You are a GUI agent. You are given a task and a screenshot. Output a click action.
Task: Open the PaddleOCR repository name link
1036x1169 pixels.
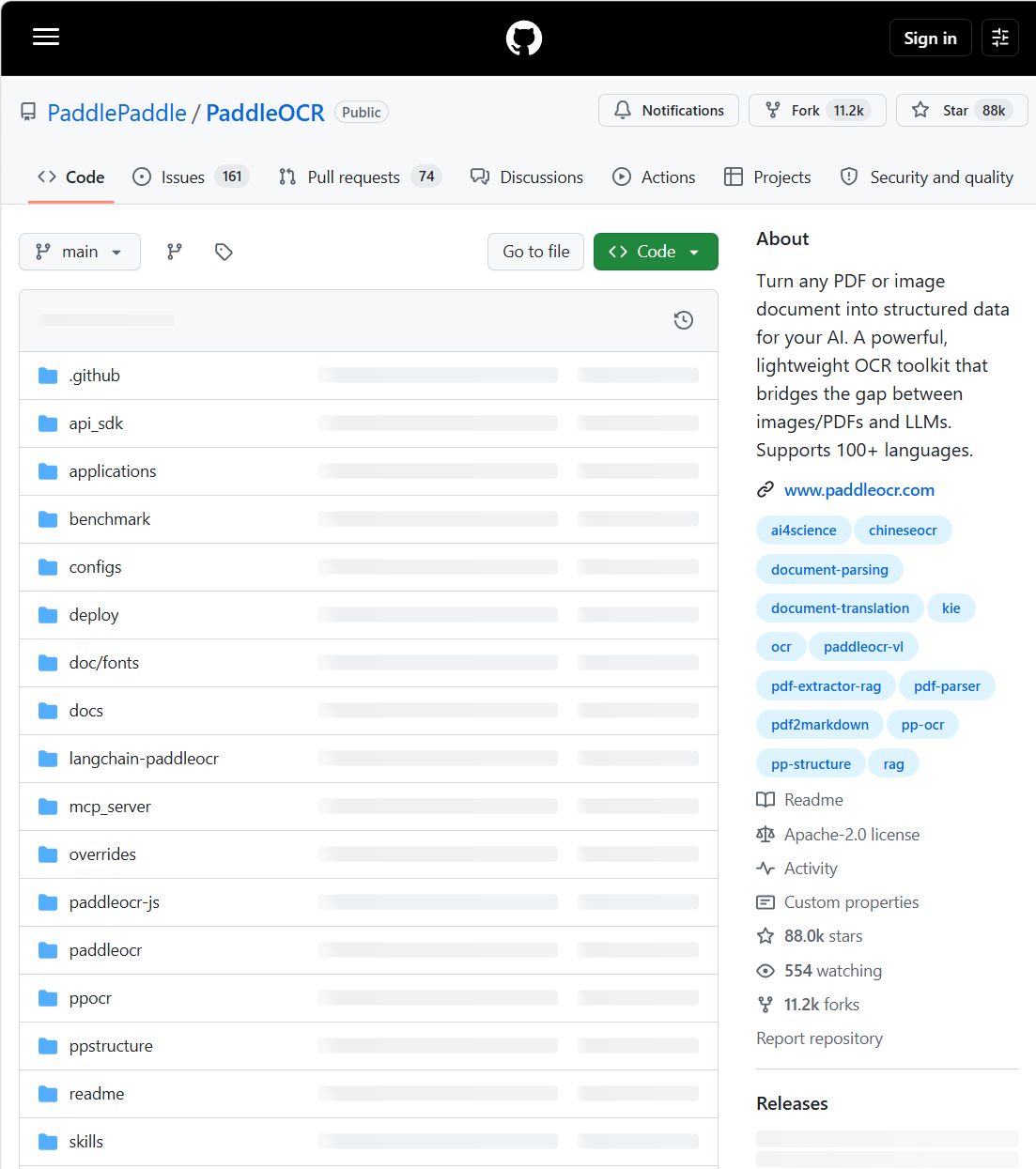click(265, 113)
